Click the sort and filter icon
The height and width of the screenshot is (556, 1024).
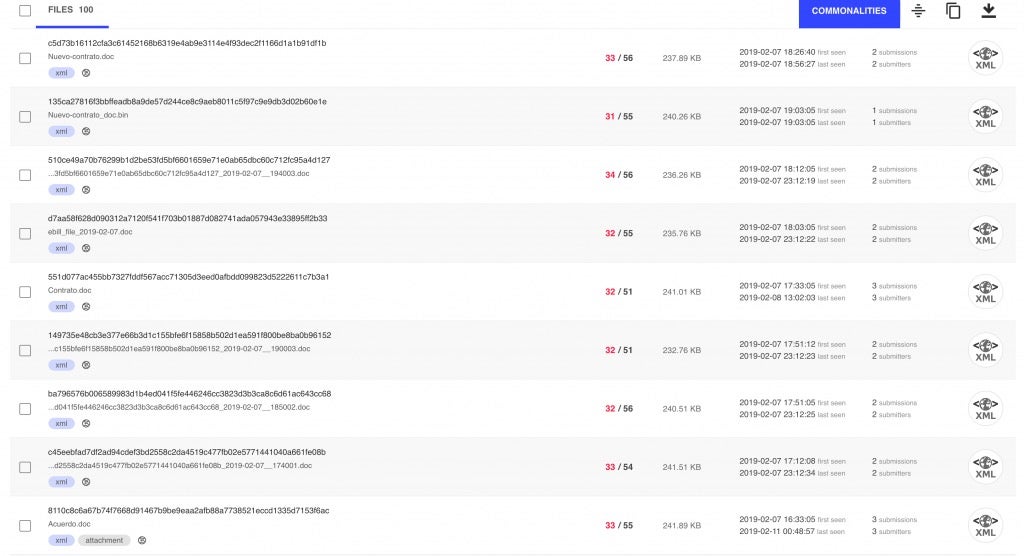point(918,11)
